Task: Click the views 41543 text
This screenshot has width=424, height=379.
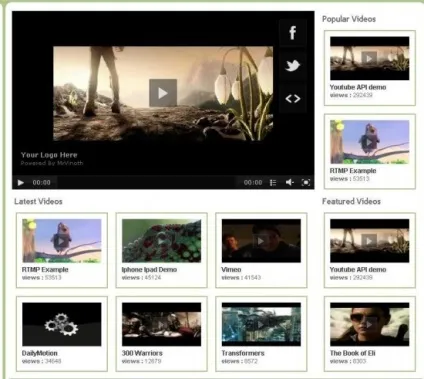Action: [x=241, y=277]
